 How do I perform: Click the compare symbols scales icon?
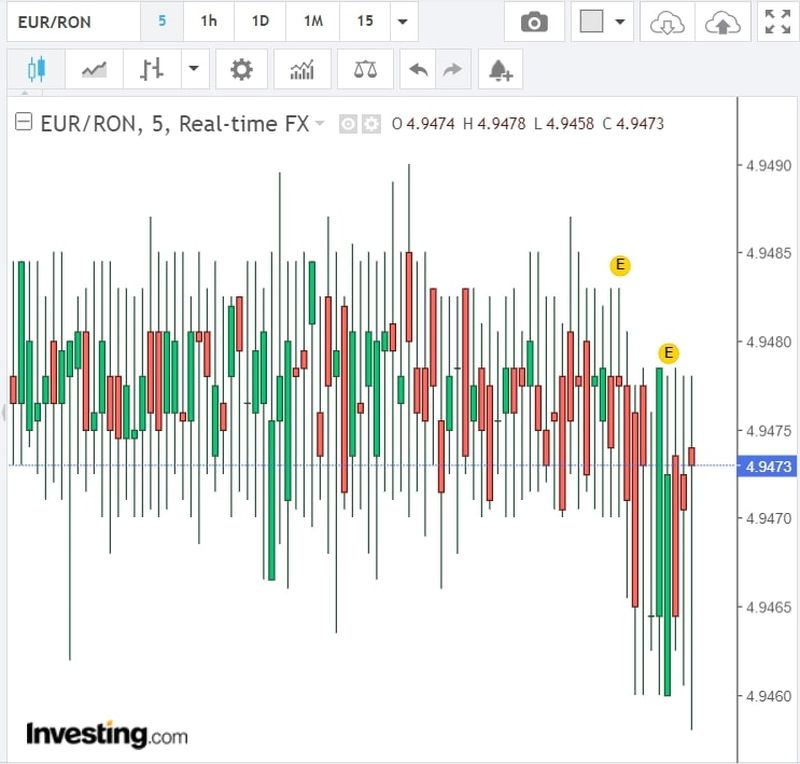pyautogui.click(x=365, y=70)
